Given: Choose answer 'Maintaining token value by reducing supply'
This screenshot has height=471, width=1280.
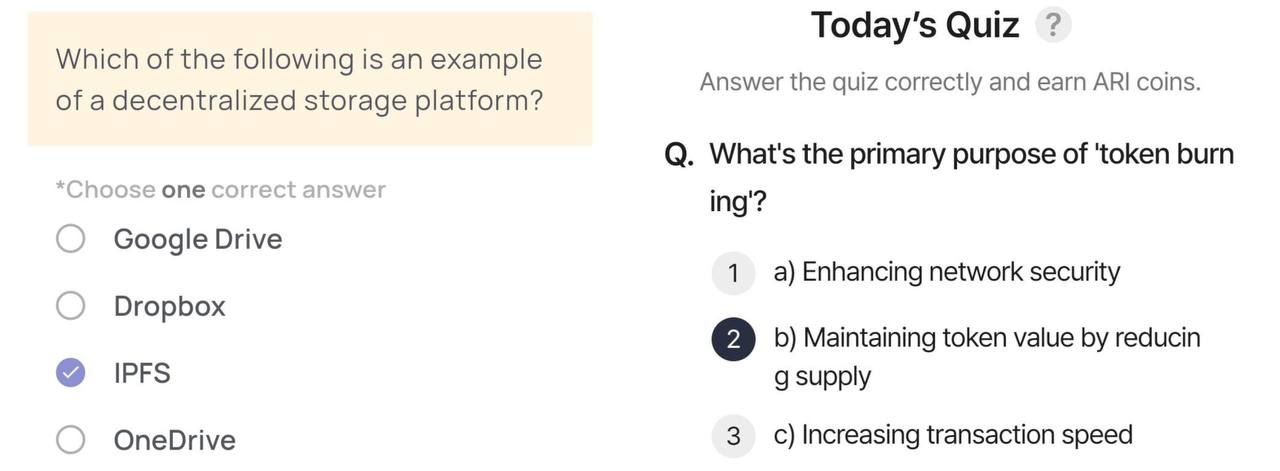Looking at the screenshot, I should coord(987,357).
